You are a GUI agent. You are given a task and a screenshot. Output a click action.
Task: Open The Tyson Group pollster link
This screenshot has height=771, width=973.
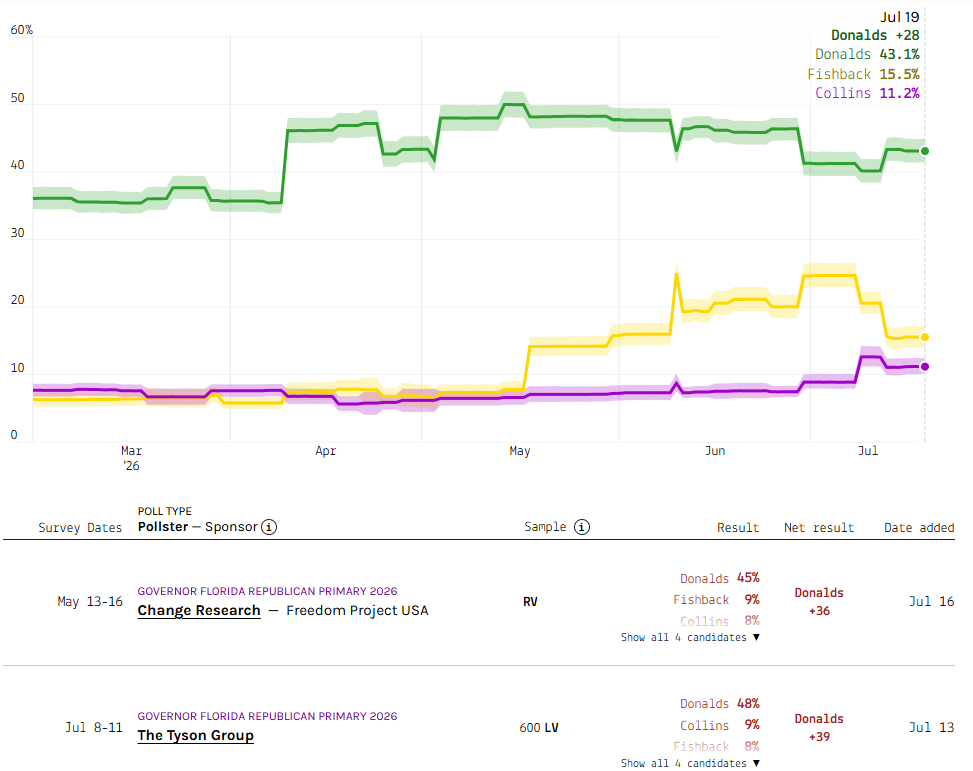pos(195,736)
